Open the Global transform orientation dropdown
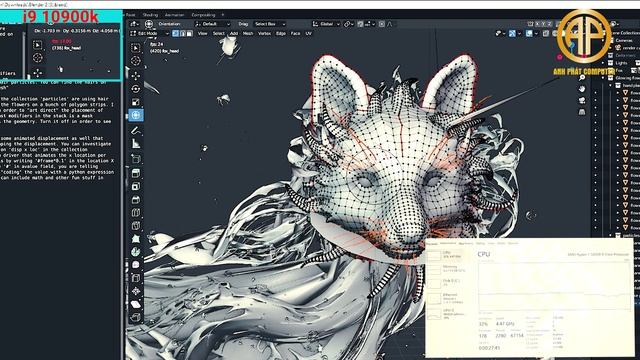Viewport: 640px width, 360px height. [x=326, y=24]
